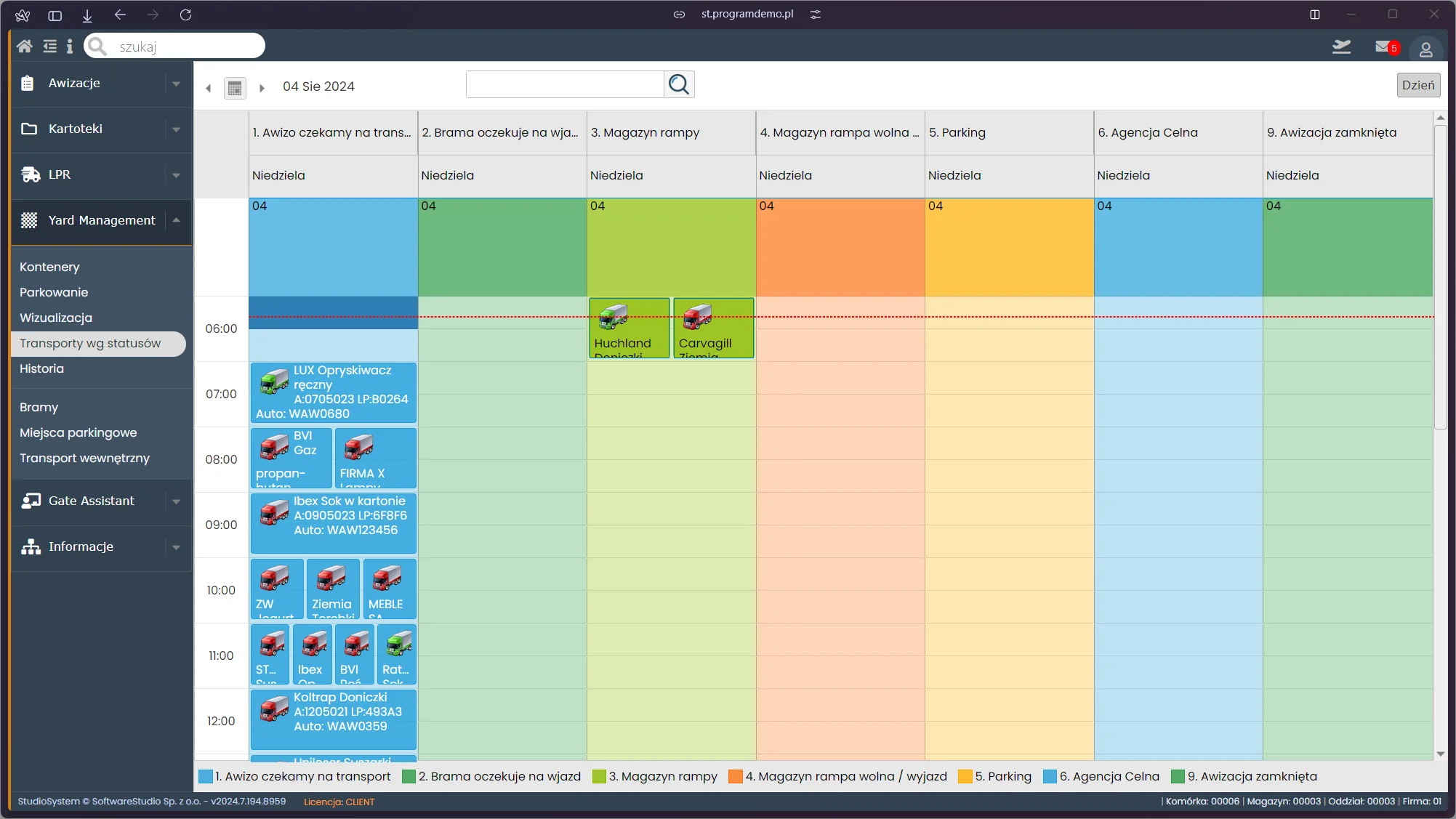Expand the Gate Assistant dropdown arrow
Image resolution: width=1456 pixels, height=819 pixels.
[176, 501]
